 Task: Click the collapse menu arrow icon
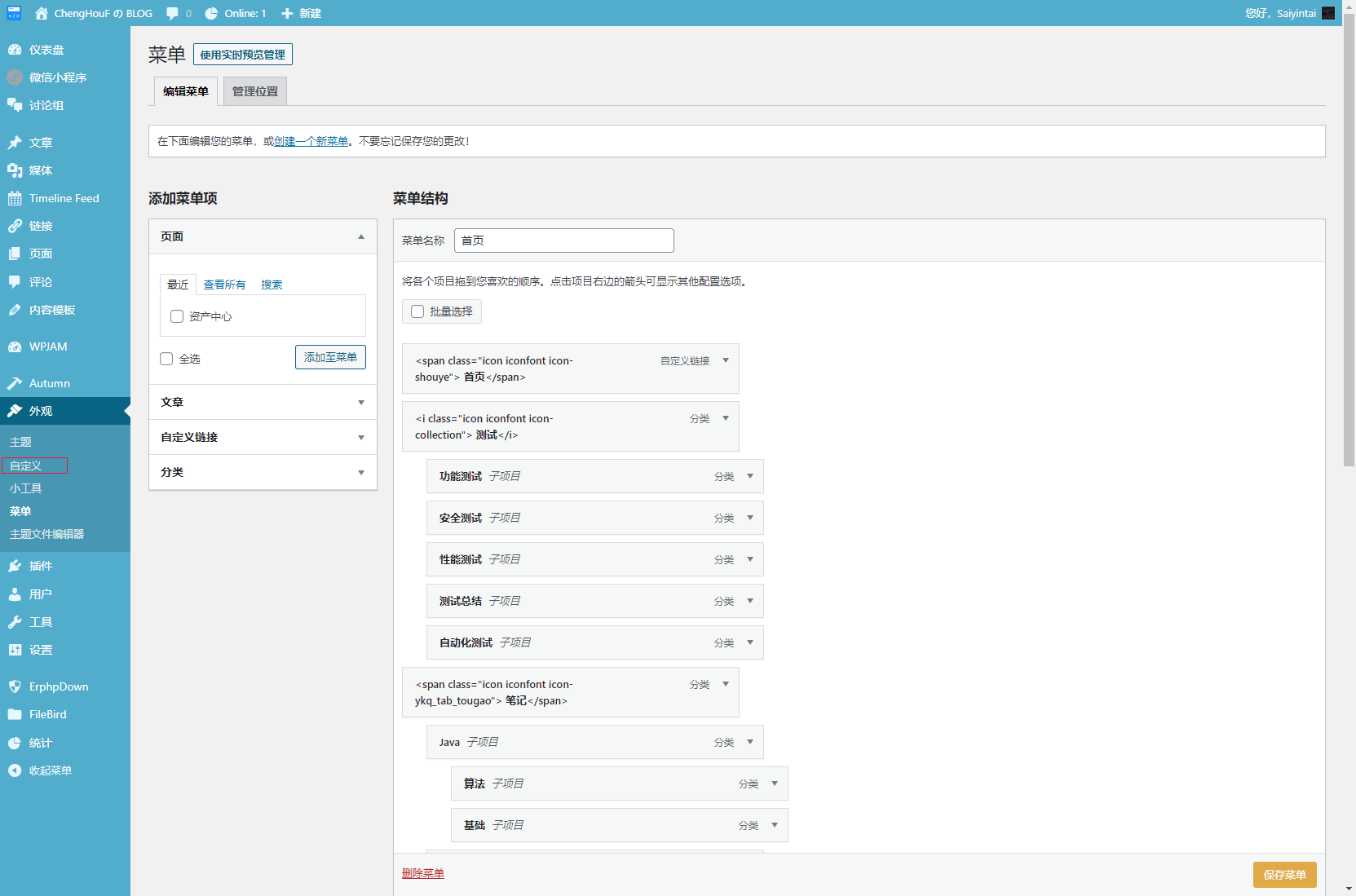15,770
